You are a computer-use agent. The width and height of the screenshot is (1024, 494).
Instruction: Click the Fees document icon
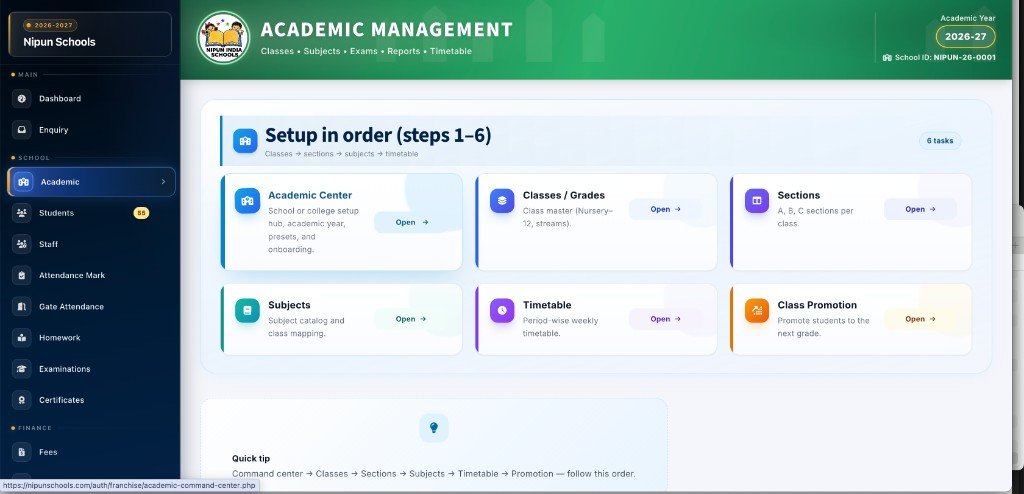(22, 452)
